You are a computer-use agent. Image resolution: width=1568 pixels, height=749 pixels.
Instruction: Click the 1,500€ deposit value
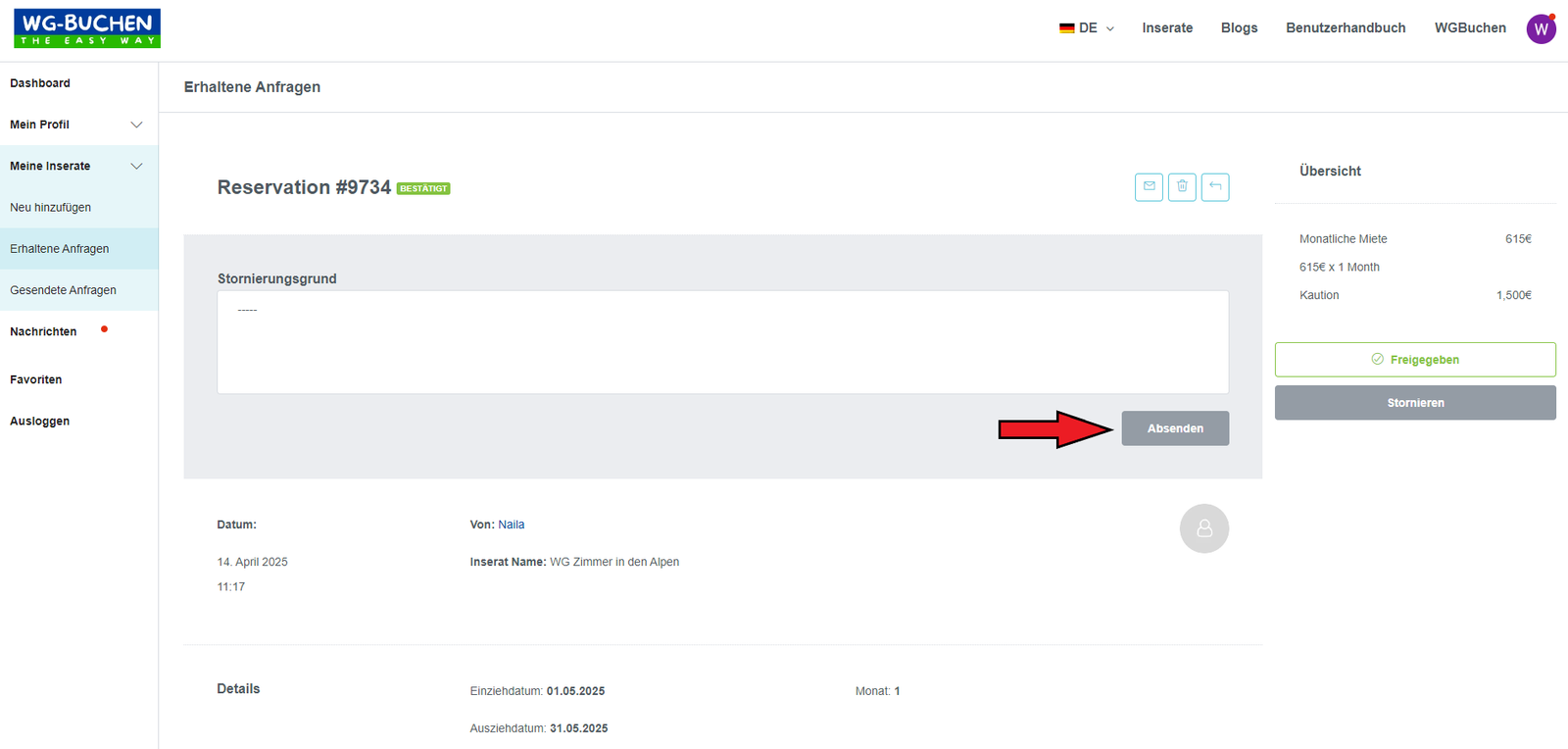(x=1513, y=295)
